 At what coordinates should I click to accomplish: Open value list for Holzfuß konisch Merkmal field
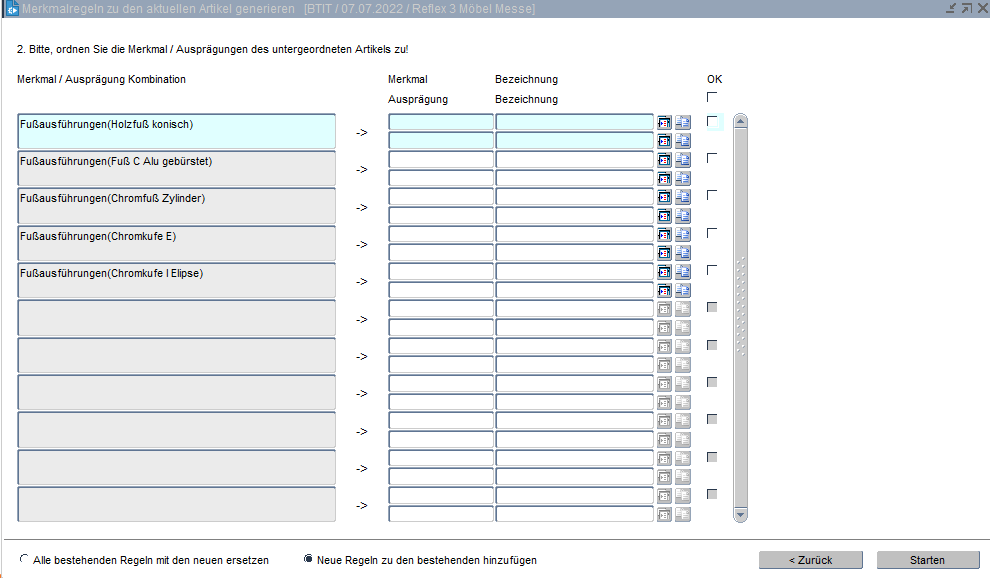pyautogui.click(x=664, y=122)
